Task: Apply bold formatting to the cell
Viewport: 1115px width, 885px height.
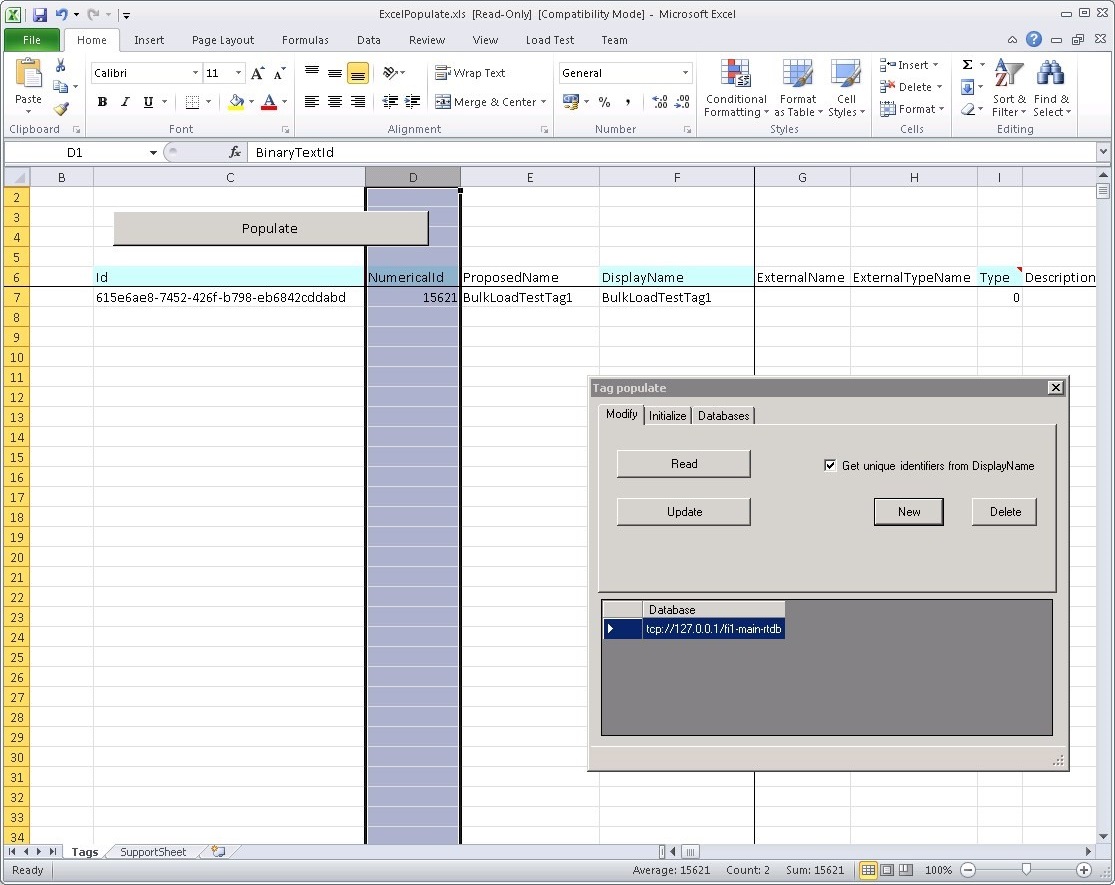Action: click(x=102, y=102)
